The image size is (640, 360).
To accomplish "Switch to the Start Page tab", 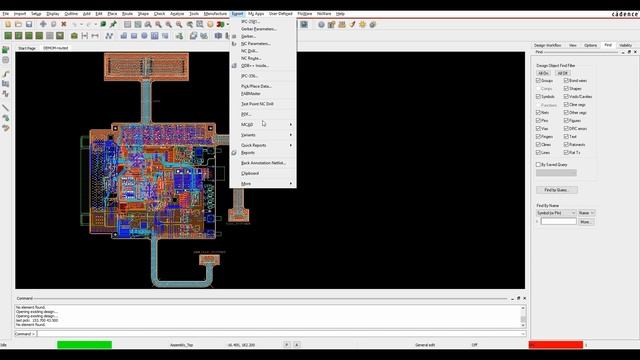I will coord(27,48).
